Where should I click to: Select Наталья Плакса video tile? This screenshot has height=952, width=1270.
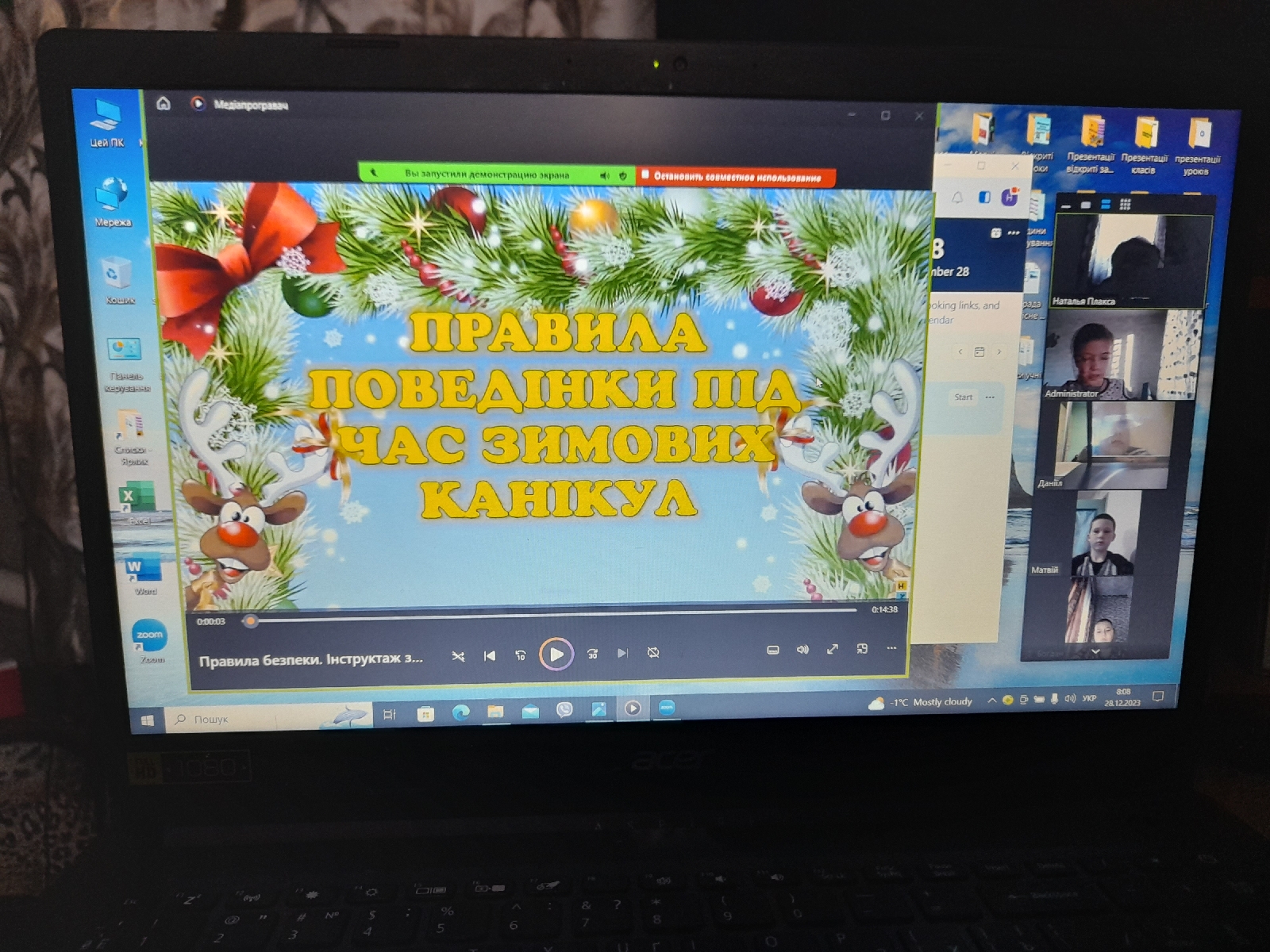tap(1133, 261)
